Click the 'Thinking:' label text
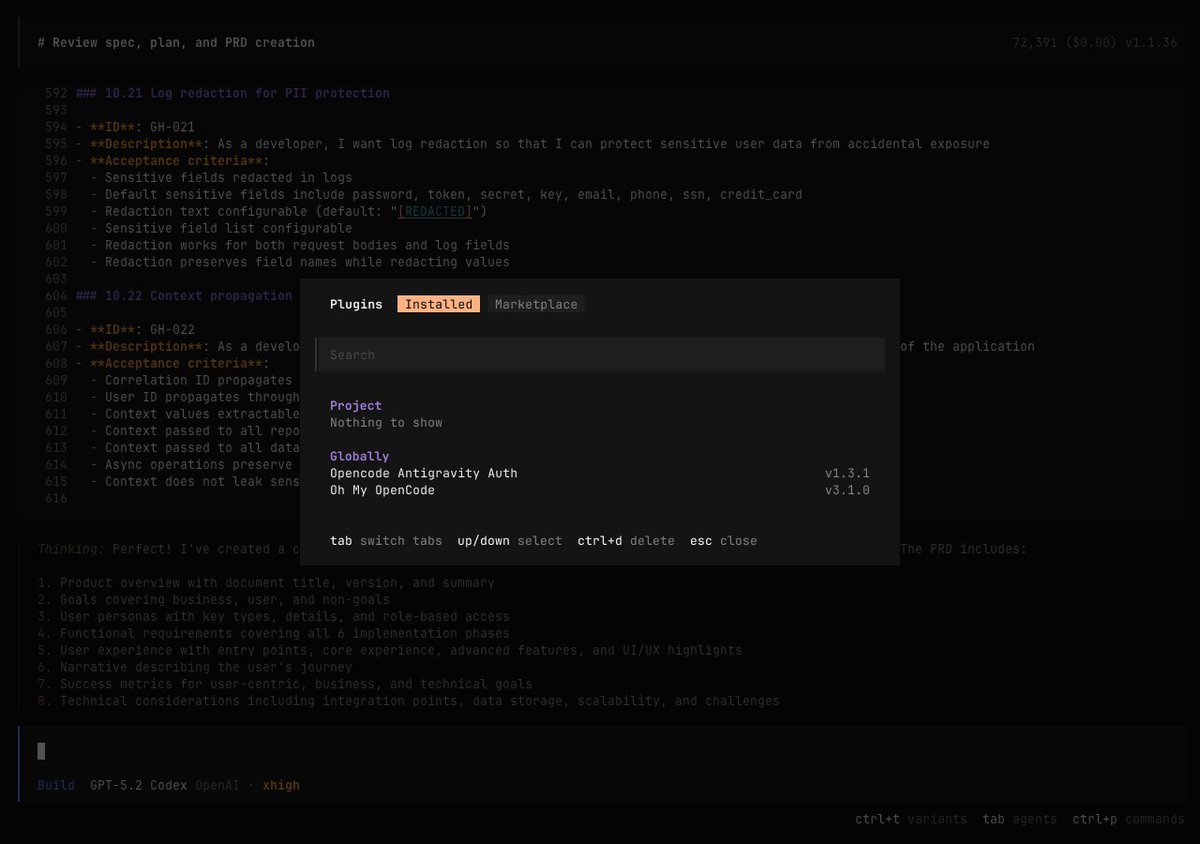The image size is (1200, 844). pyautogui.click(x=71, y=549)
